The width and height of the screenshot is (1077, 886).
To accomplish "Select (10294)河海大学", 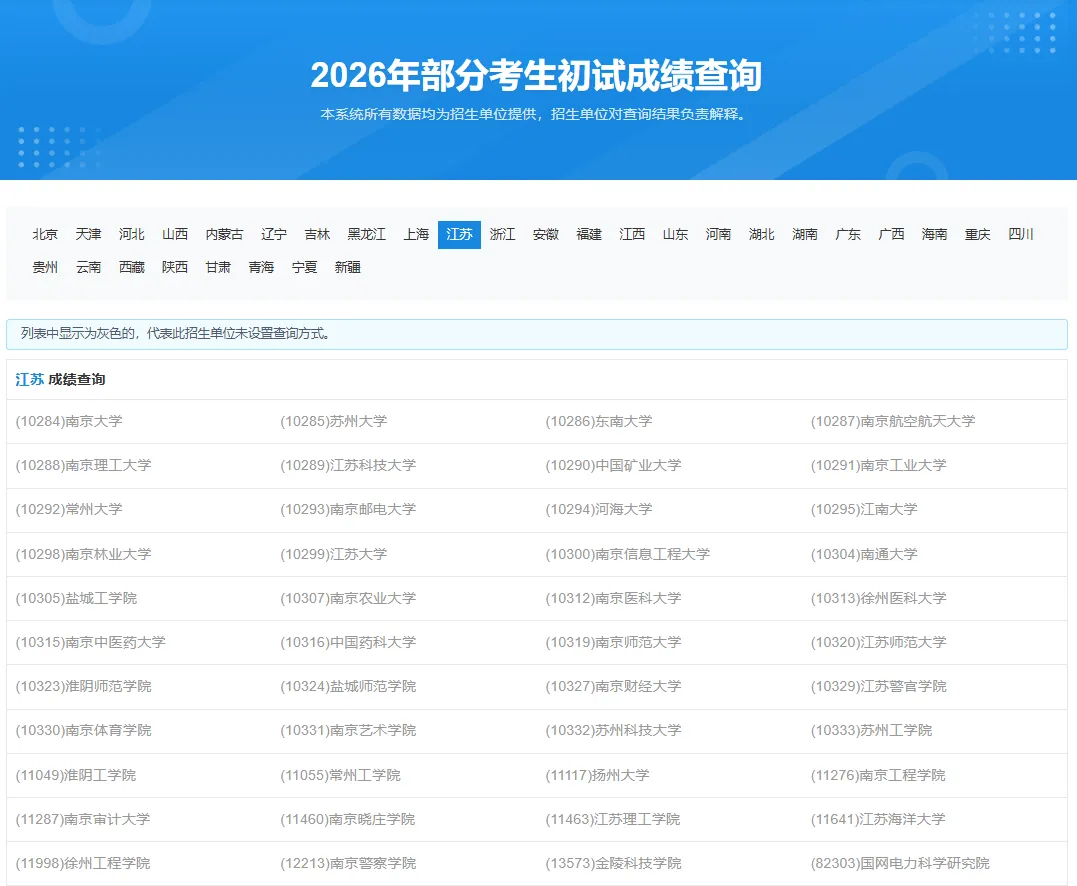I will 599,509.
